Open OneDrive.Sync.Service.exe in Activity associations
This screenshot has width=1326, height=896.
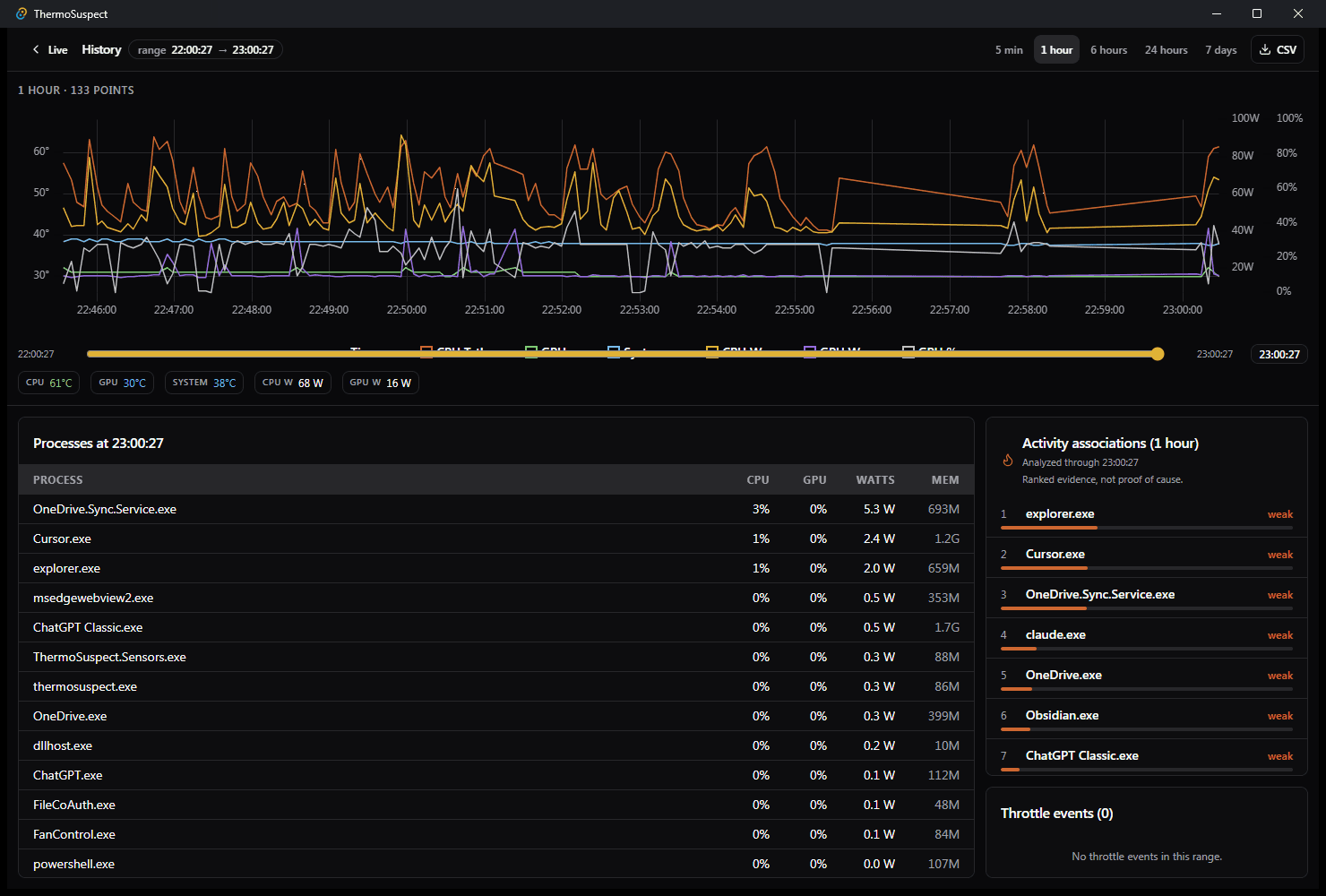[1147, 598]
